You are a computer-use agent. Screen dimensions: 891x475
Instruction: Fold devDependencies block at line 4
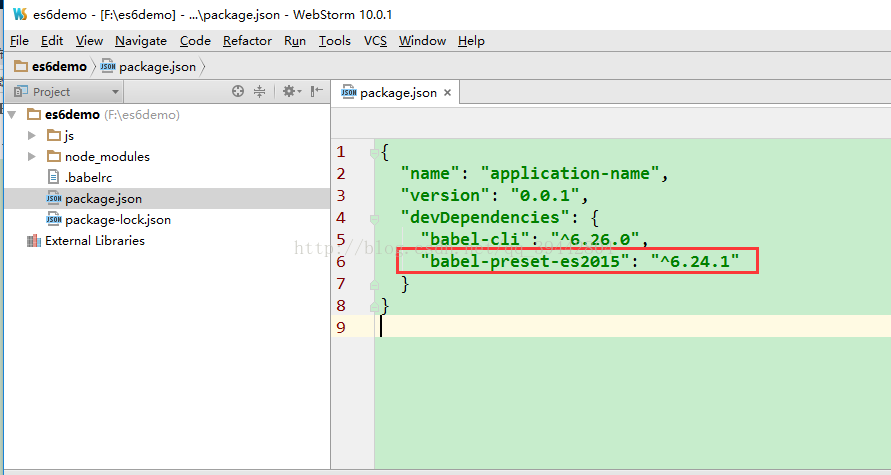(x=374, y=219)
